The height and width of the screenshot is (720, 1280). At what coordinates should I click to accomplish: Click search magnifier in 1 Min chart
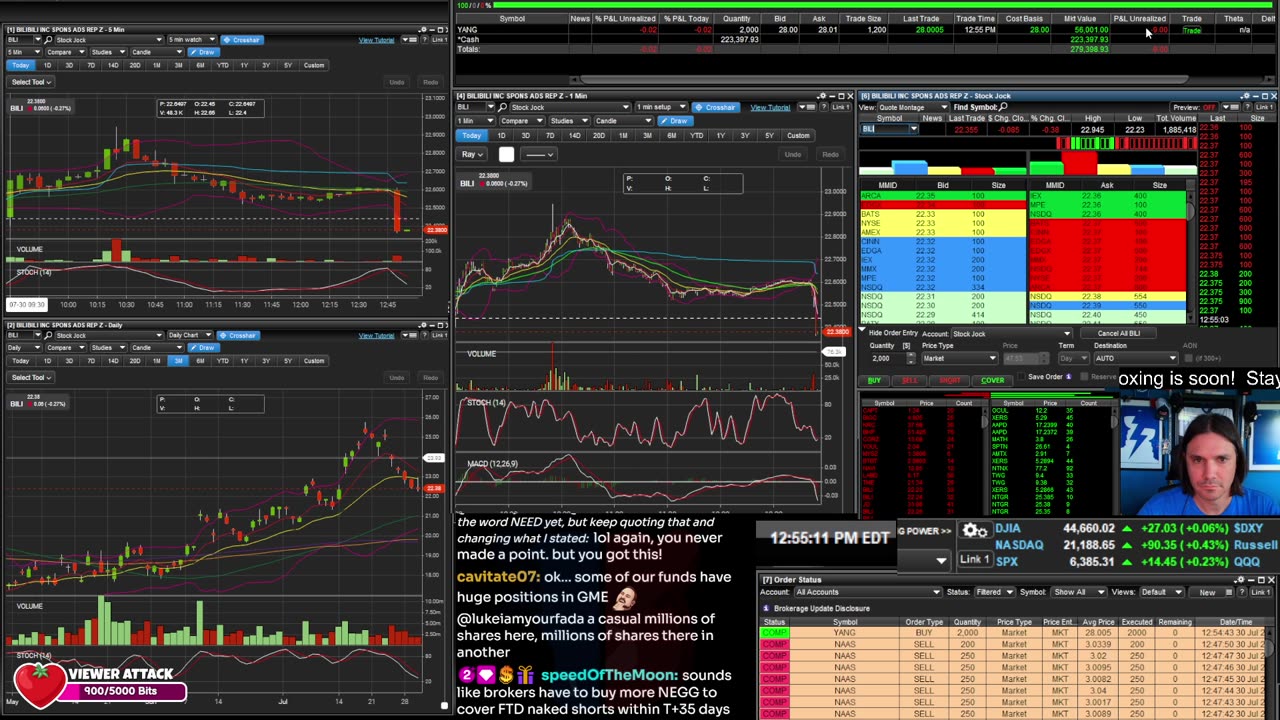click(x=502, y=107)
